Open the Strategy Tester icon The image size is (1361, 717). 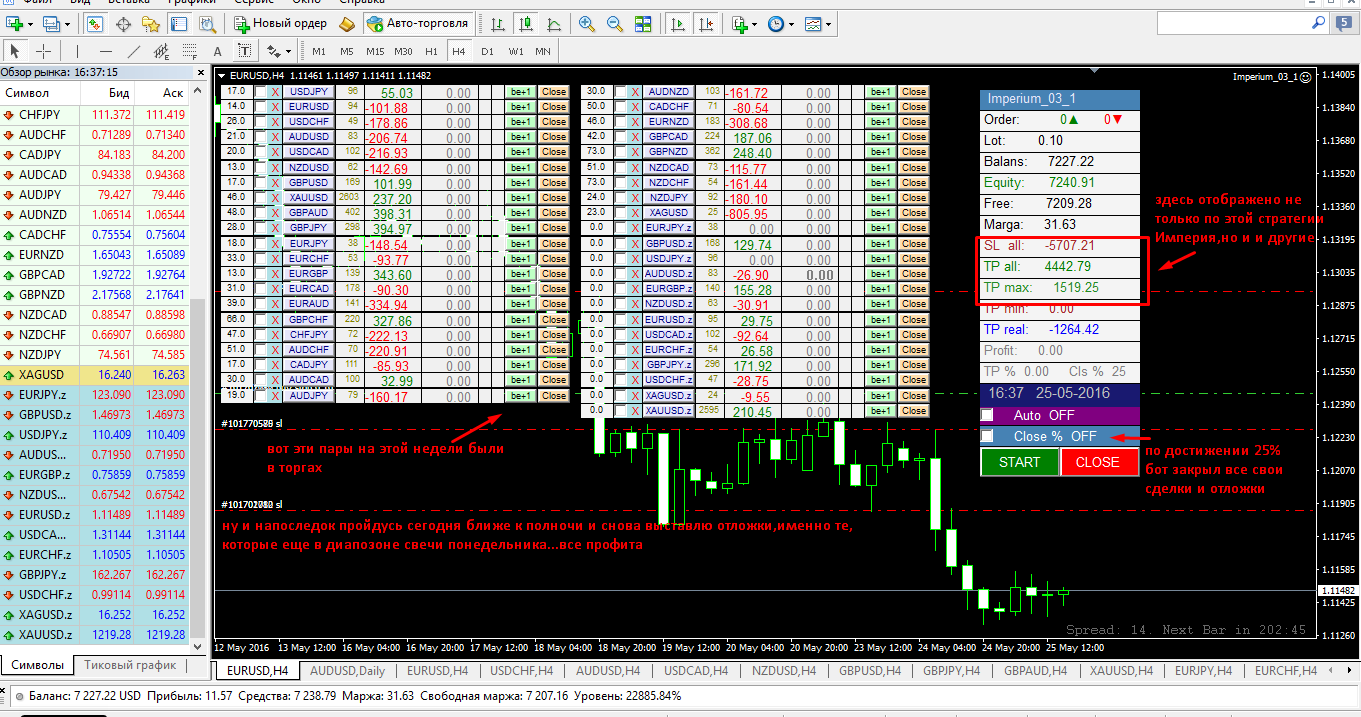coord(210,22)
